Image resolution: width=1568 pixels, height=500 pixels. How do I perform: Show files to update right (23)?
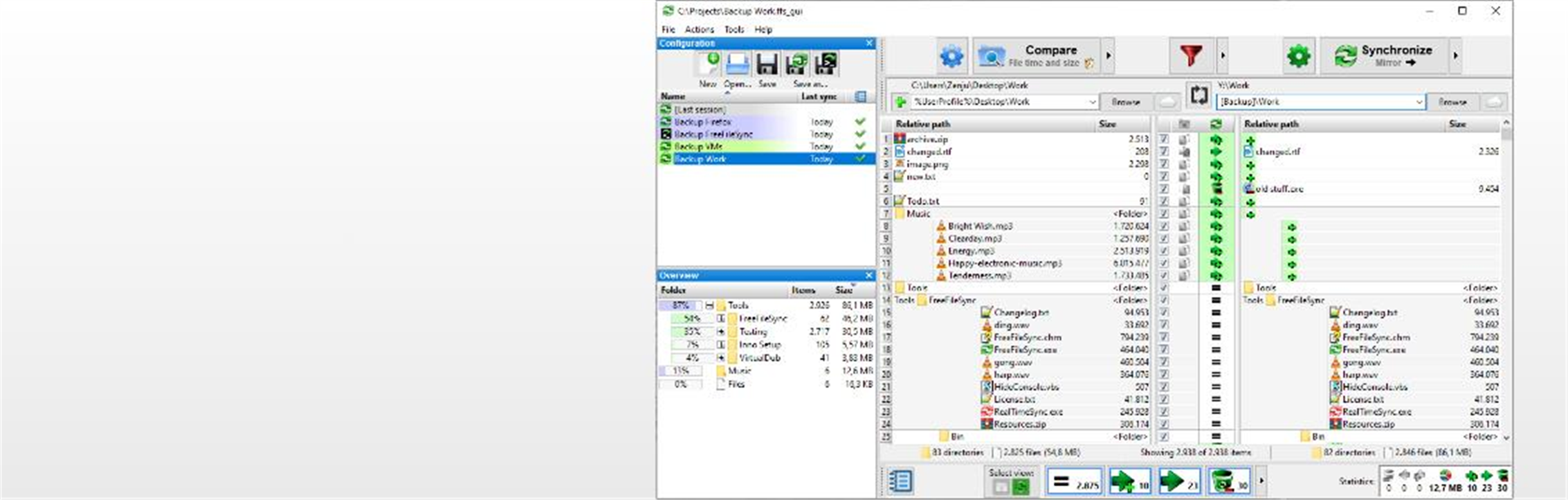(1180, 481)
